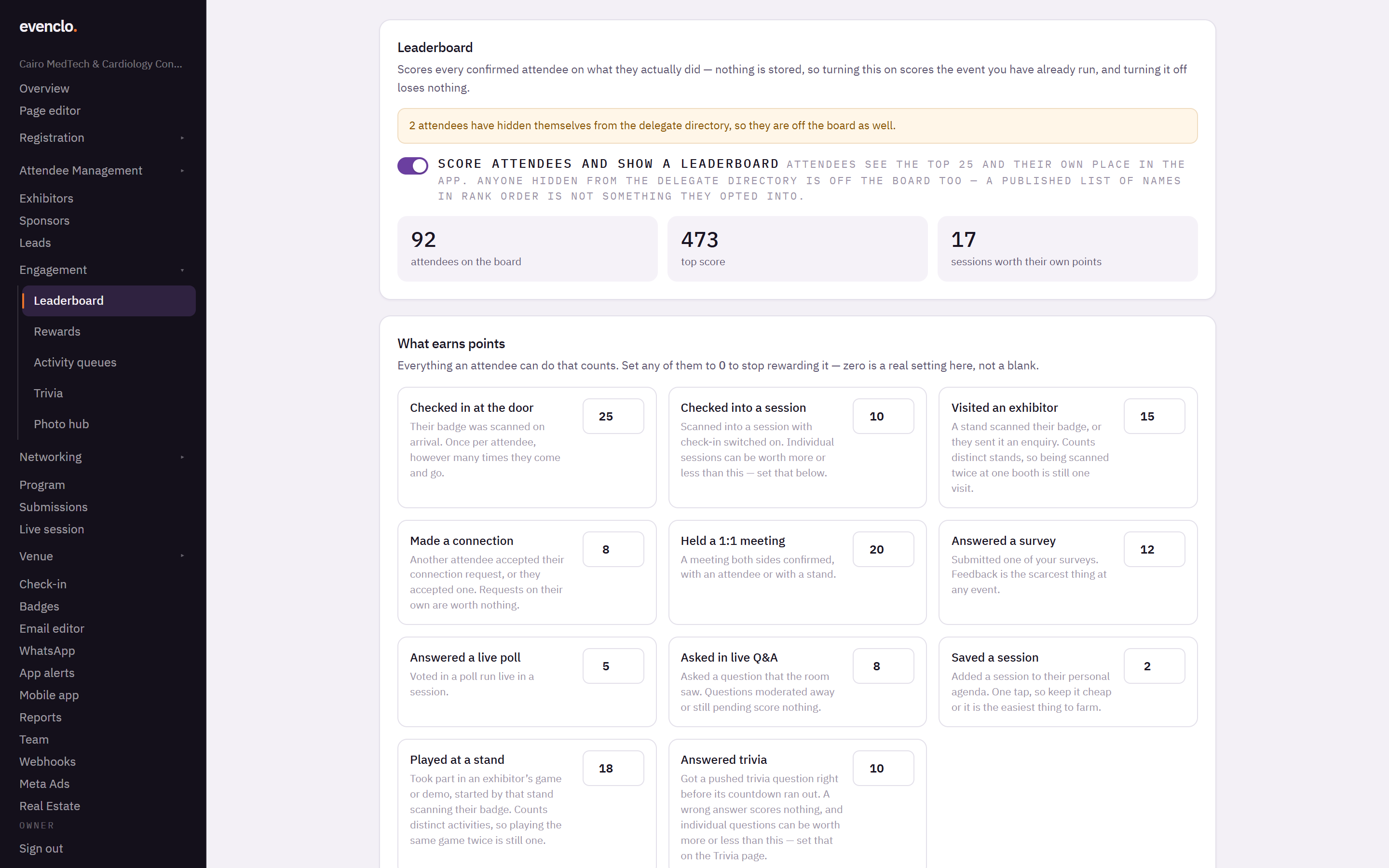Toggle Score attendees and show a leaderboard switch
1389x868 pixels.
(x=413, y=166)
